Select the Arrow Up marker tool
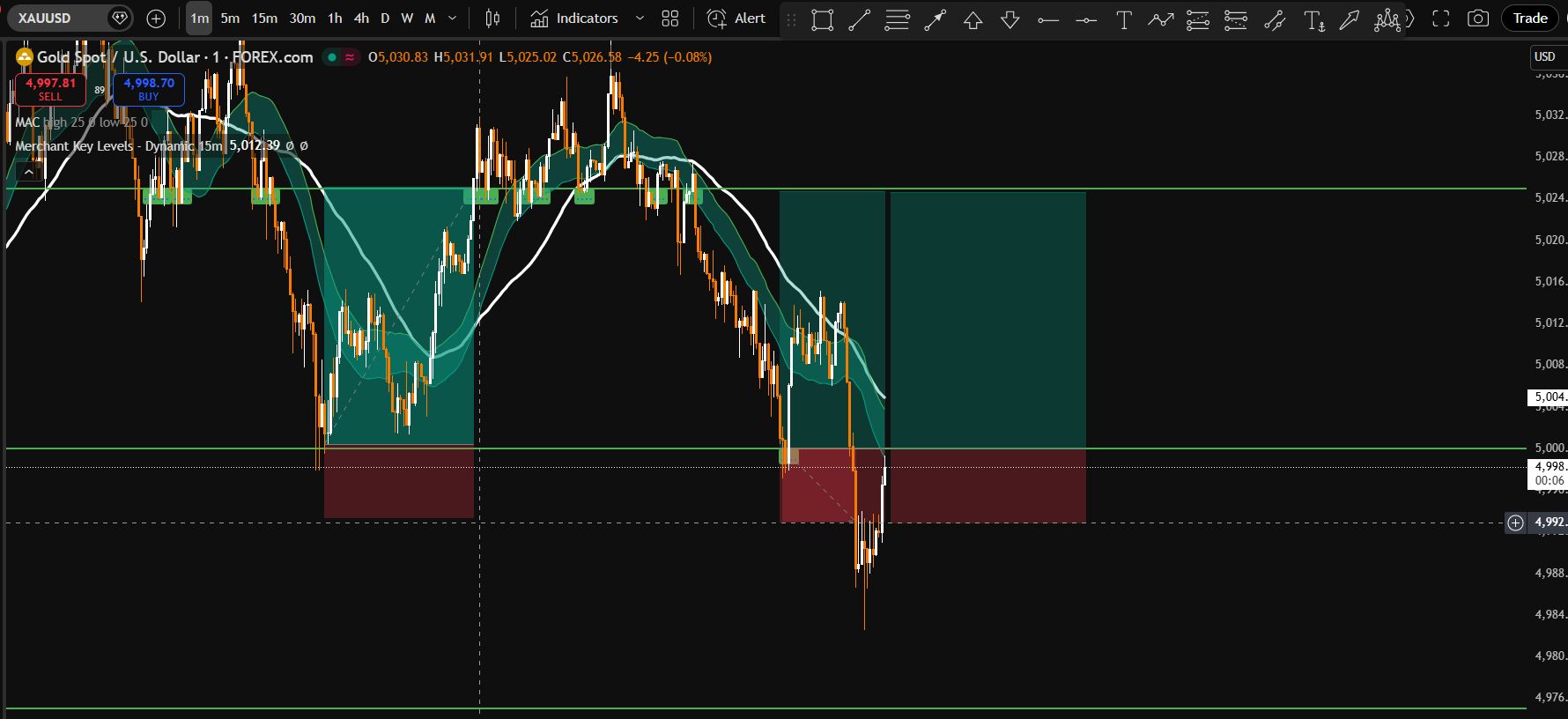This screenshot has width=1568, height=719. click(973, 19)
